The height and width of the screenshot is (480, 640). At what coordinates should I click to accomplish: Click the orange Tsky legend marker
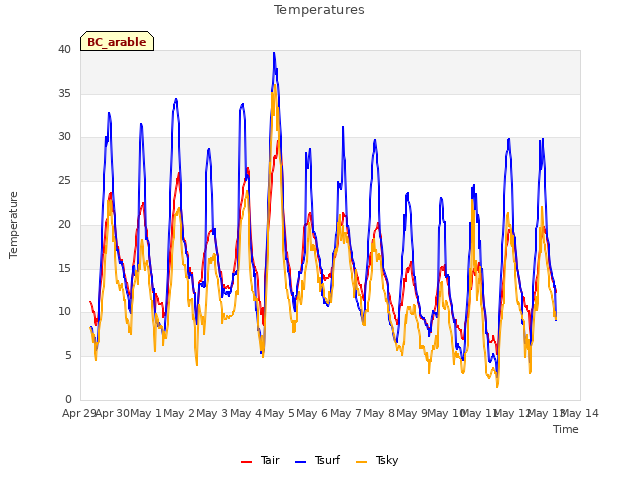coord(361,462)
